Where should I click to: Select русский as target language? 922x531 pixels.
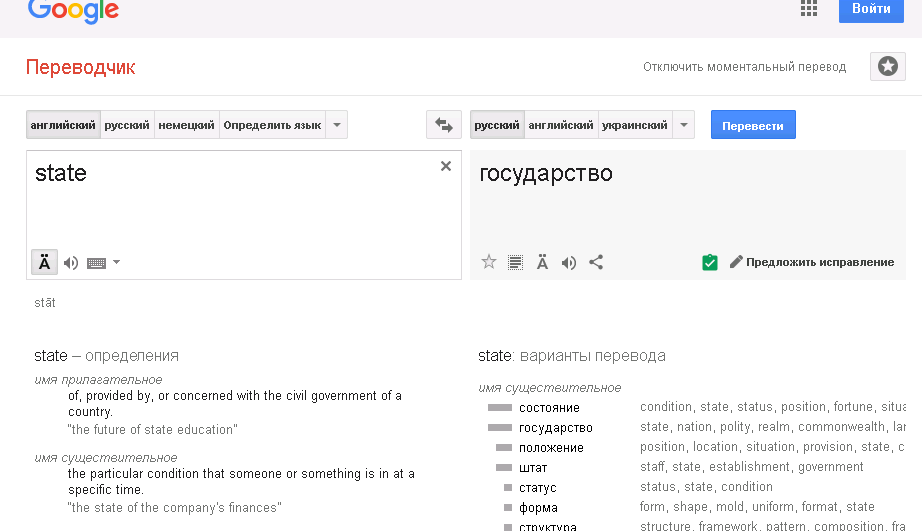497,125
